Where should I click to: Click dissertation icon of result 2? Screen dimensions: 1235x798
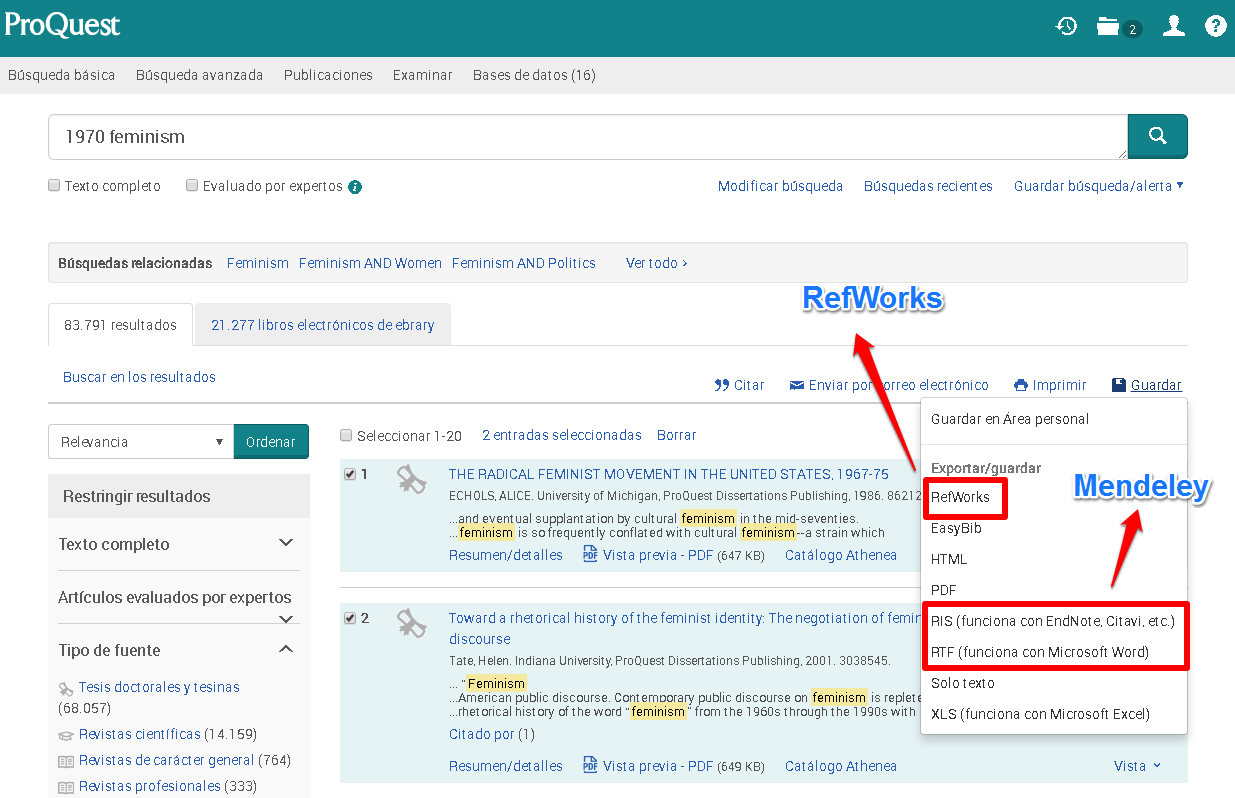(x=411, y=623)
